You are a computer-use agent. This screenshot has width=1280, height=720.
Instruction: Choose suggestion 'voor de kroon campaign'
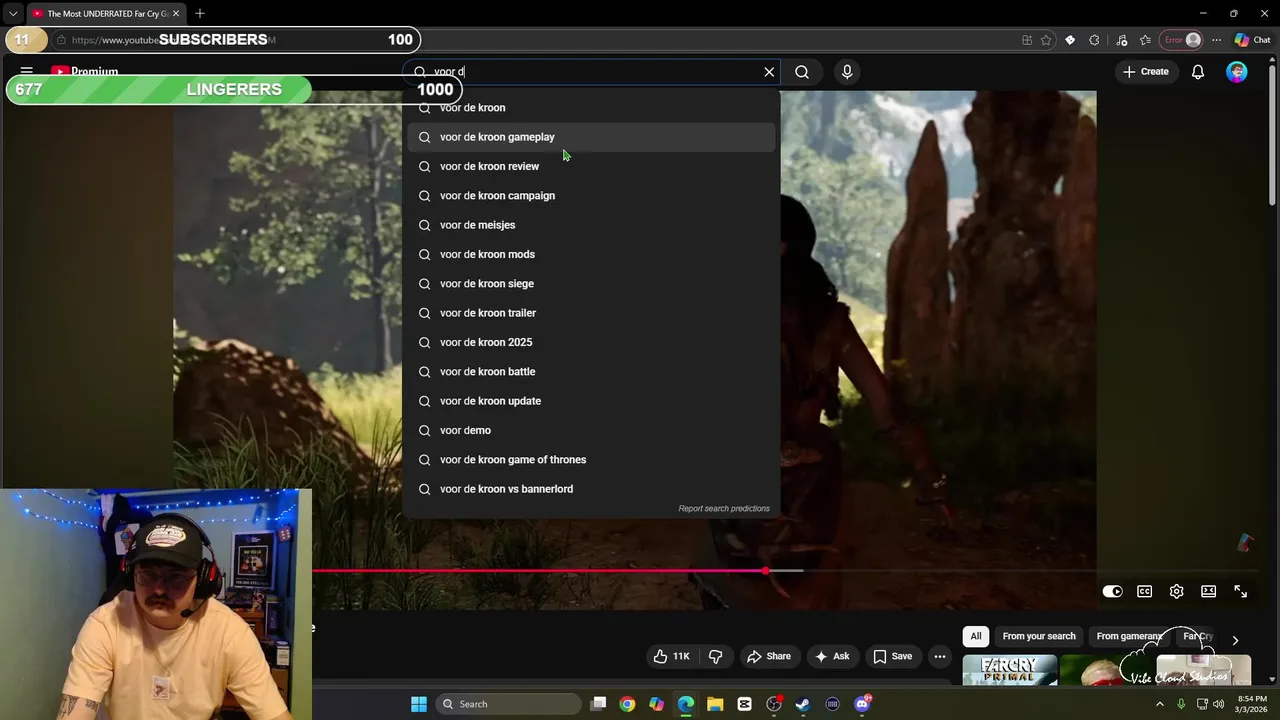tap(591, 196)
